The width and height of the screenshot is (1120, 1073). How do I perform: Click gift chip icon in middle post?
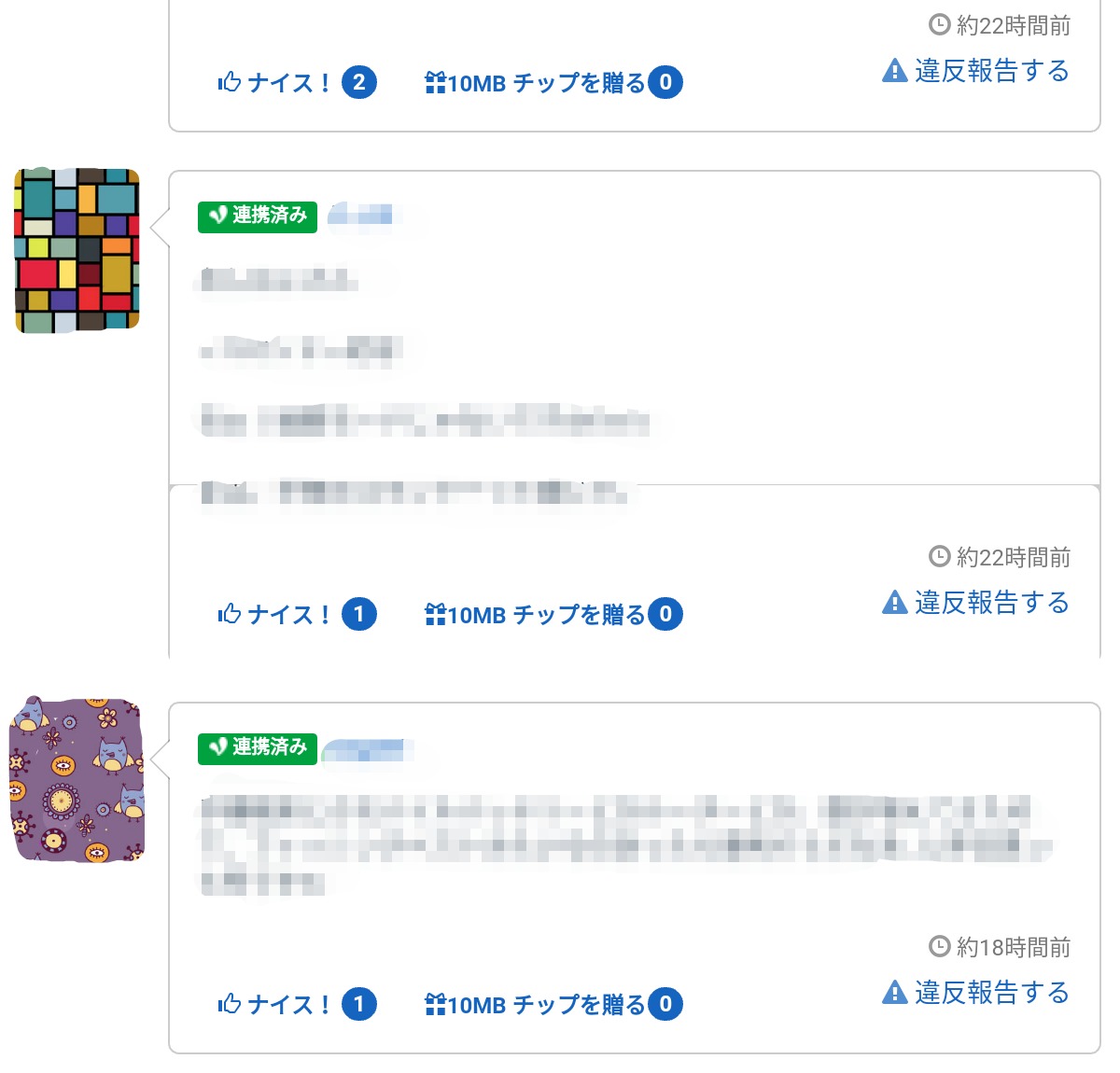(x=435, y=614)
